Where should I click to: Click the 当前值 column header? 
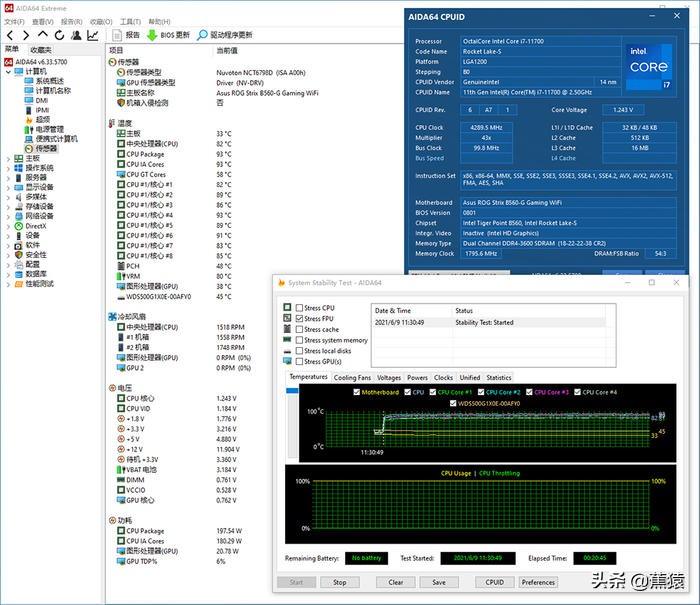click(x=227, y=50)
